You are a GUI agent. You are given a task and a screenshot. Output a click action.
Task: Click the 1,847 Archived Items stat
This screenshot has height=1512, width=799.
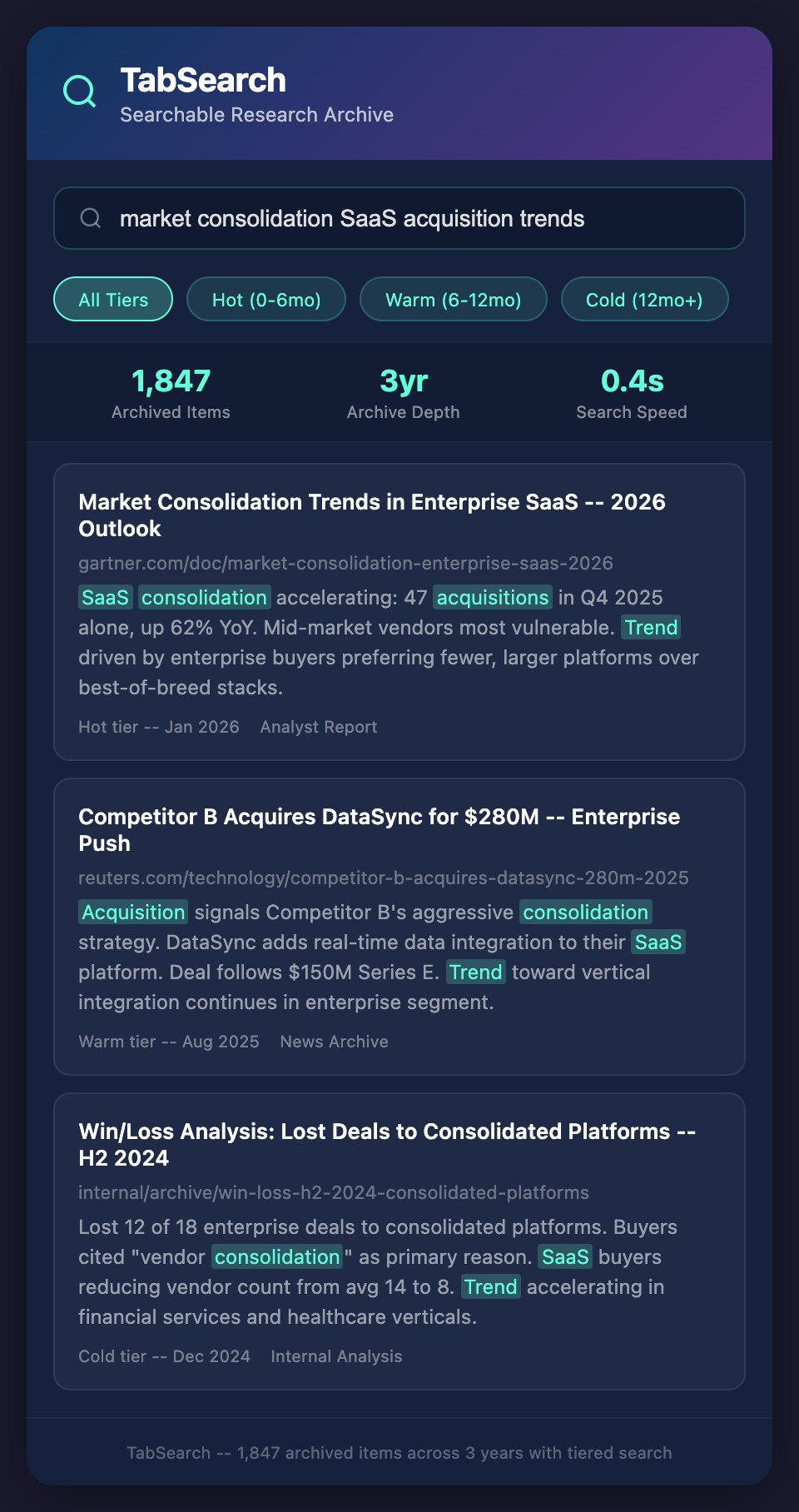(171, 393)
